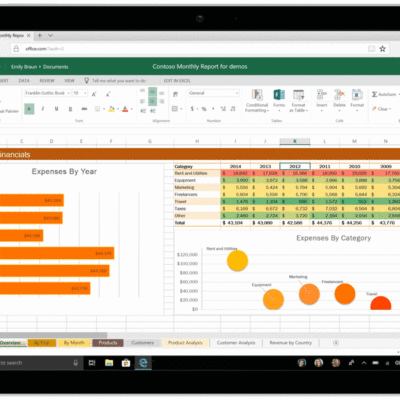Switch to the Product Analysis sheet tab
Viewport: 400px width, 400px height.
click(x=185, y=343)
